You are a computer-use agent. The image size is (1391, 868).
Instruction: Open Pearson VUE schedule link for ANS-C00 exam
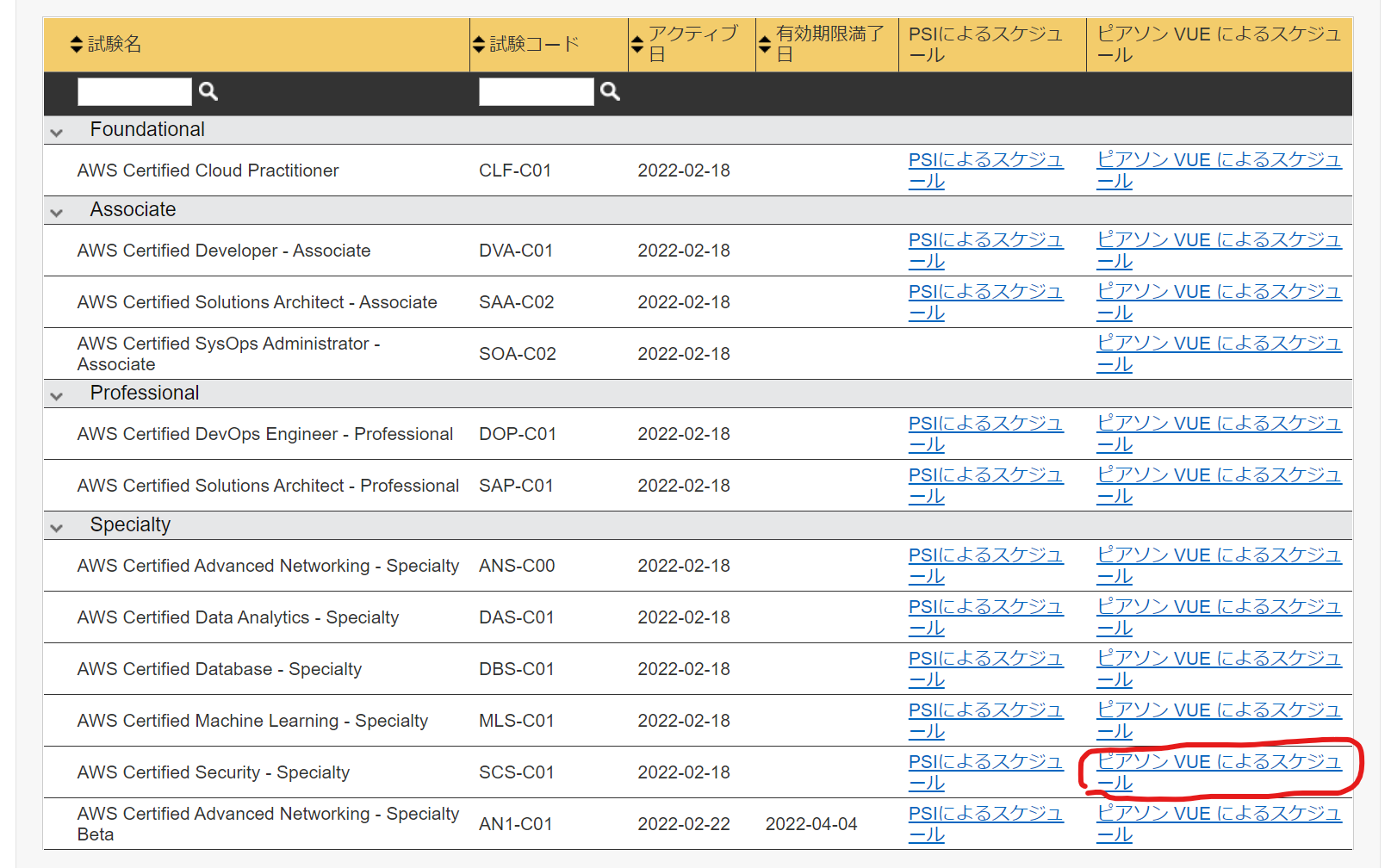[1220, 566]
